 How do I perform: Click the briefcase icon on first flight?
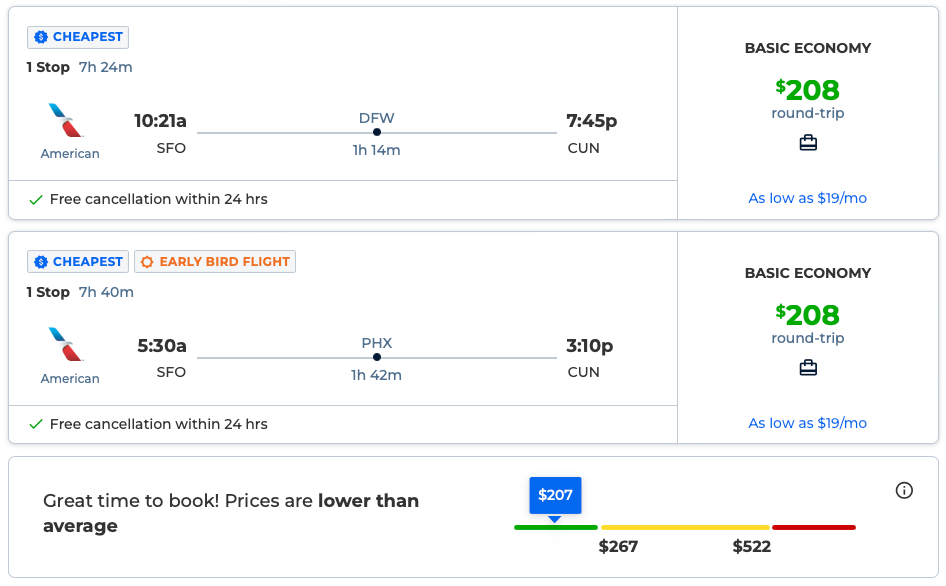pyautogui.click(x=808, y=143)
